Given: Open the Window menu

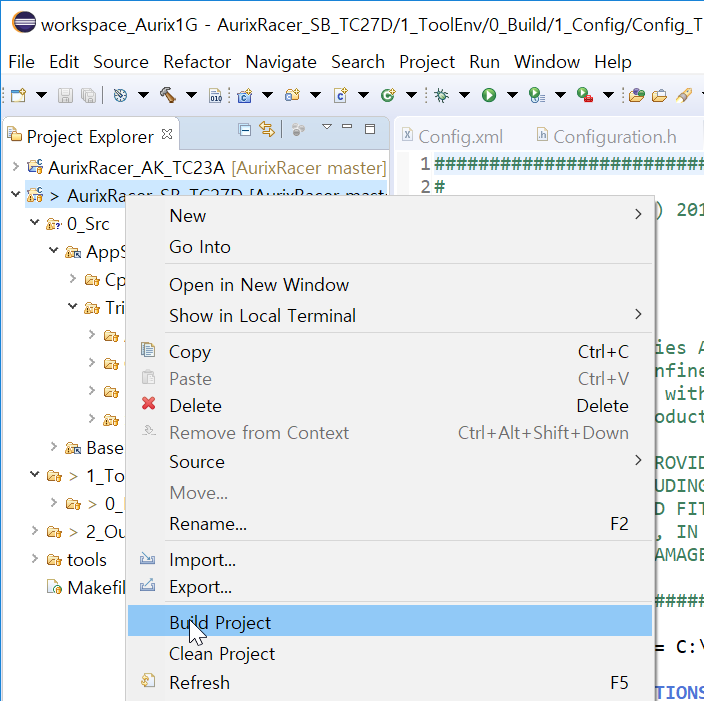Looking at the screenshot, I should pyautogui.click(x=547, y=62).
